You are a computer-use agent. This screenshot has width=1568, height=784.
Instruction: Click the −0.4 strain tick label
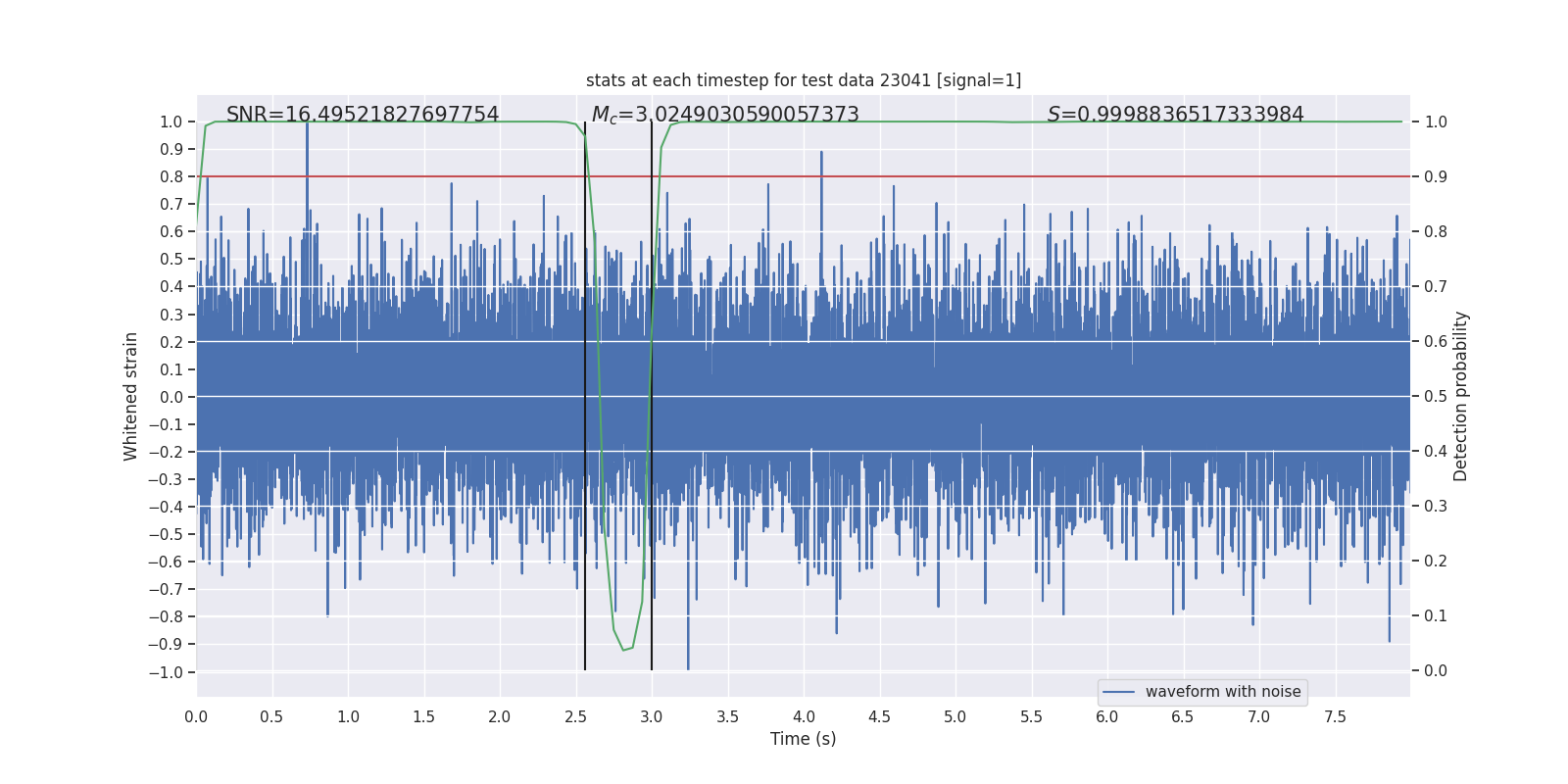click(x=166, y=507)
